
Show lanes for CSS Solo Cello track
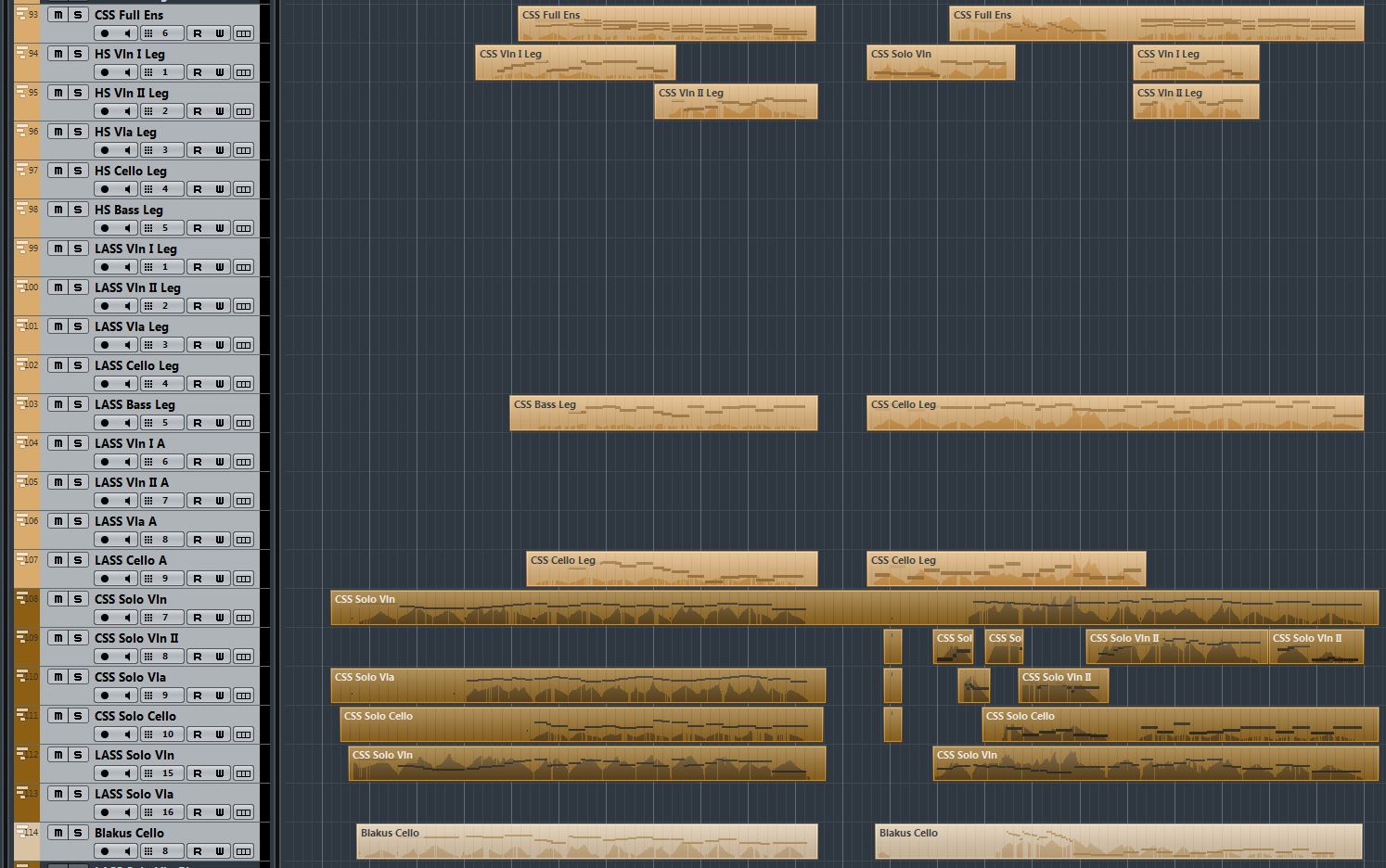pos(243,734)
